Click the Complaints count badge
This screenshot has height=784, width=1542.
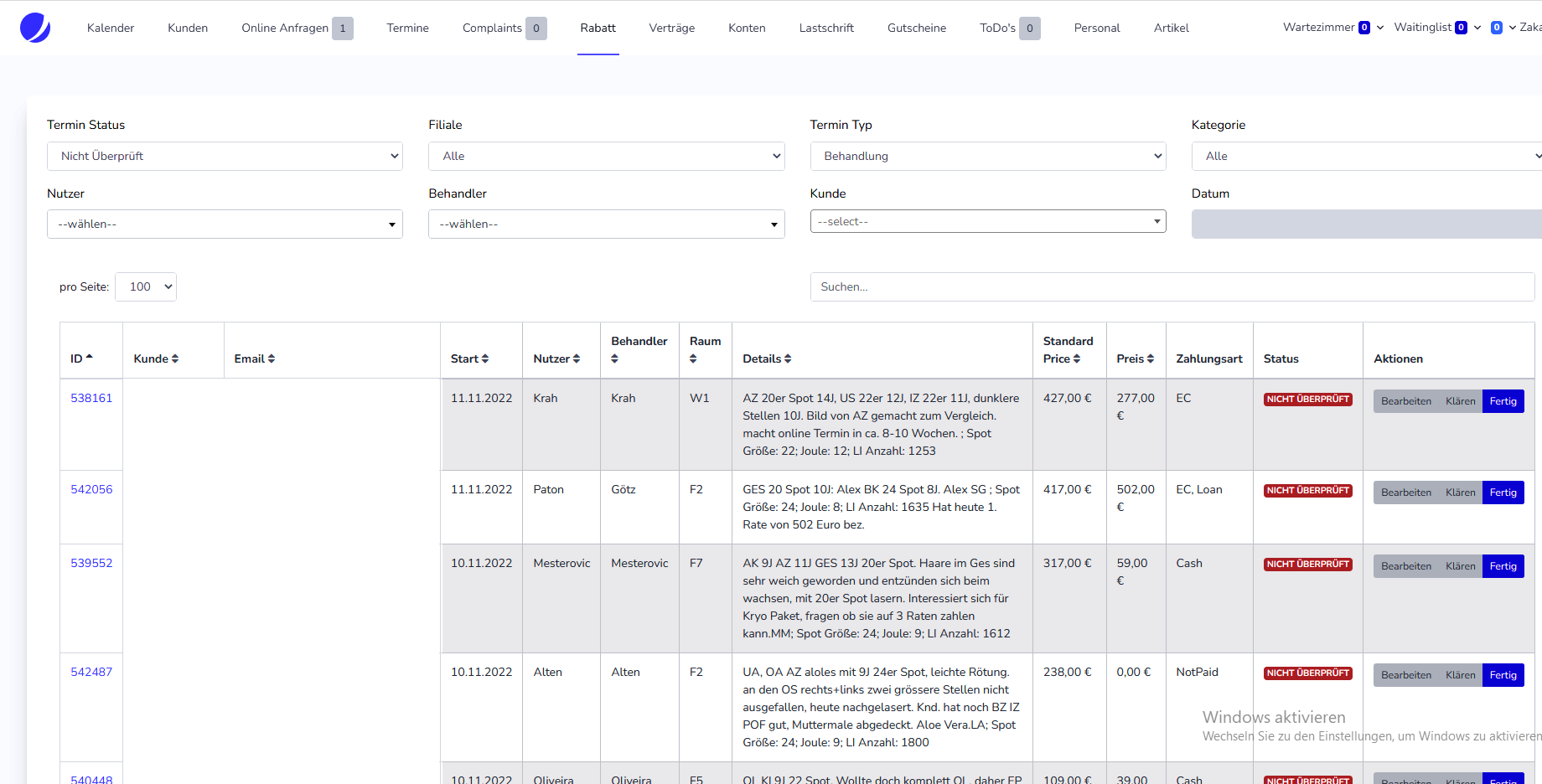(536, 28)
